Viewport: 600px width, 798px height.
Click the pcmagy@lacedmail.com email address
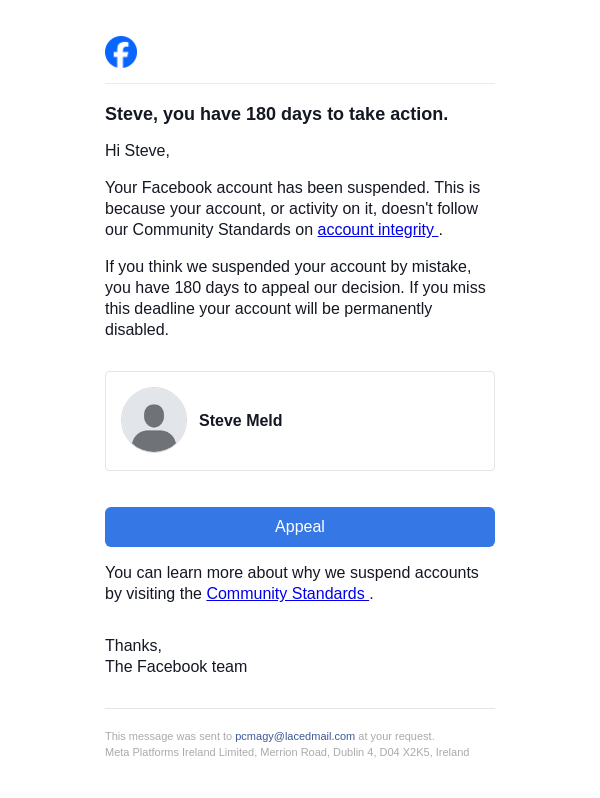tap(295, 736)
